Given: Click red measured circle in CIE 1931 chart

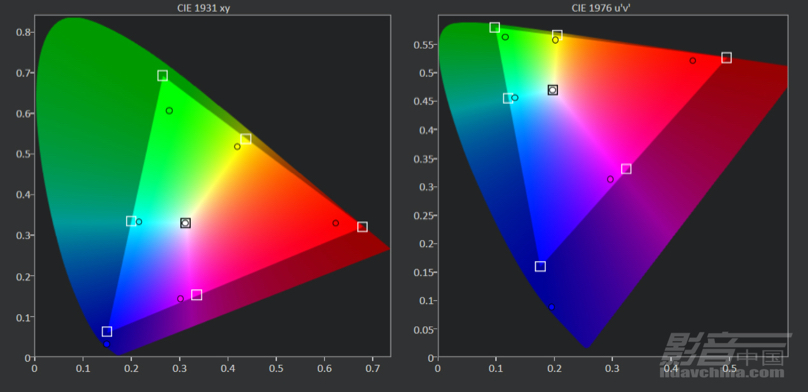Looking at the screenshot, I should tap(335, 223).
